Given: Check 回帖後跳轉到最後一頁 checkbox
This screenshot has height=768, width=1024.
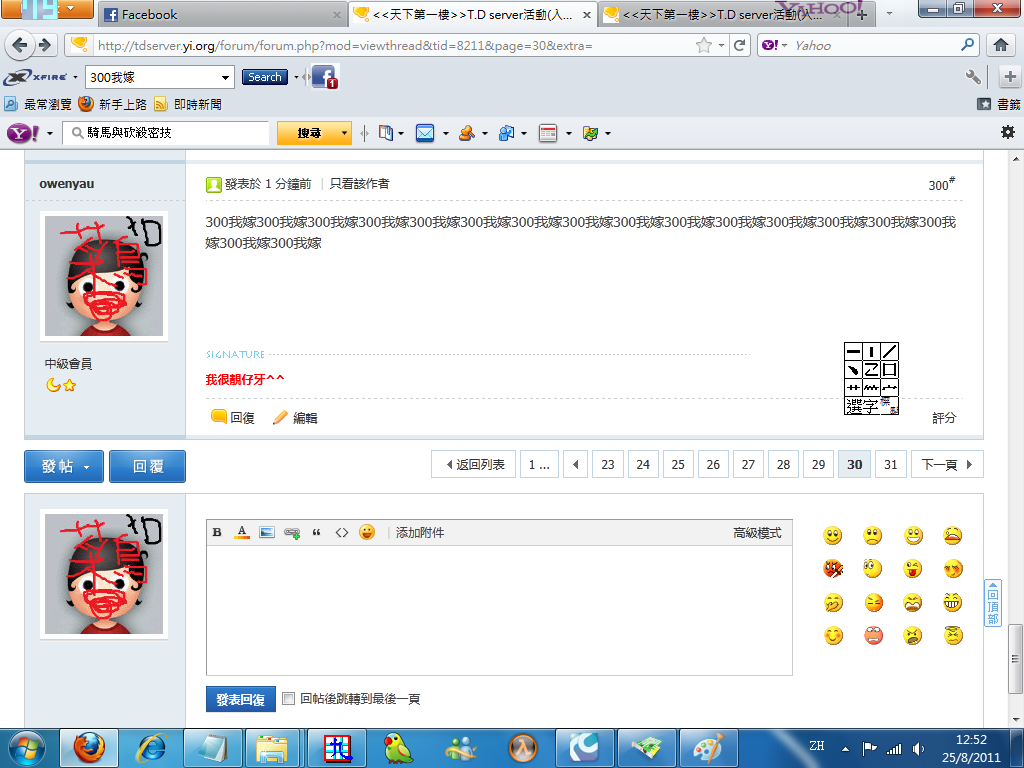Looking at the screenshot, I should (288, 699).
